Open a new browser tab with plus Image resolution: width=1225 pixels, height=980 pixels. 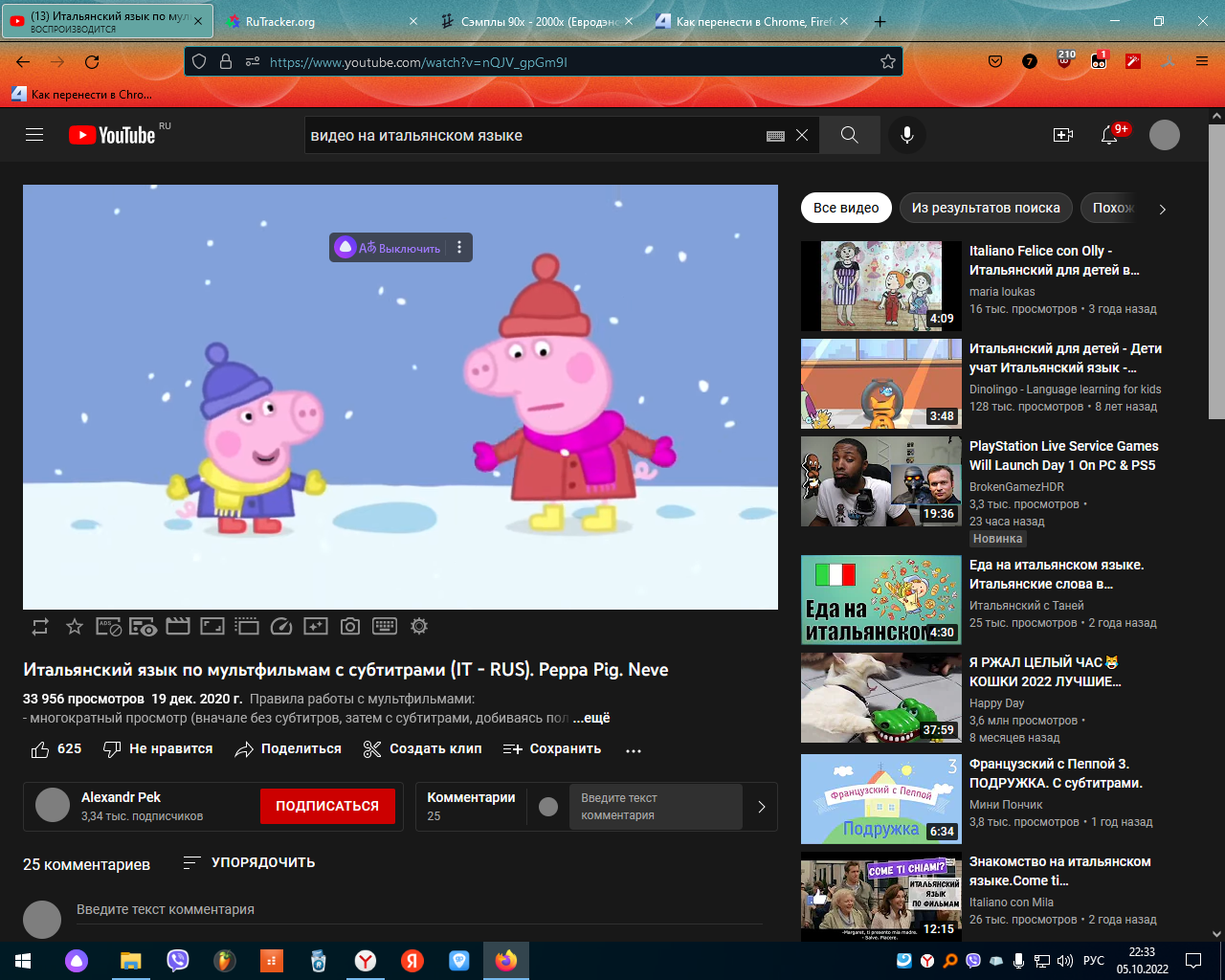tap(880, 21)
